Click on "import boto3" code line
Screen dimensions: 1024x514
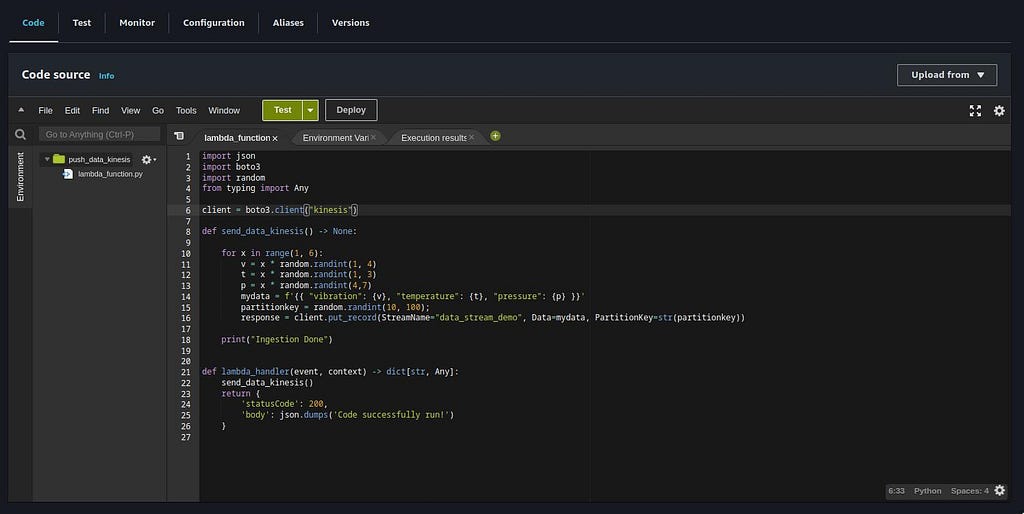pyautogui.click(x=231, y=167)
